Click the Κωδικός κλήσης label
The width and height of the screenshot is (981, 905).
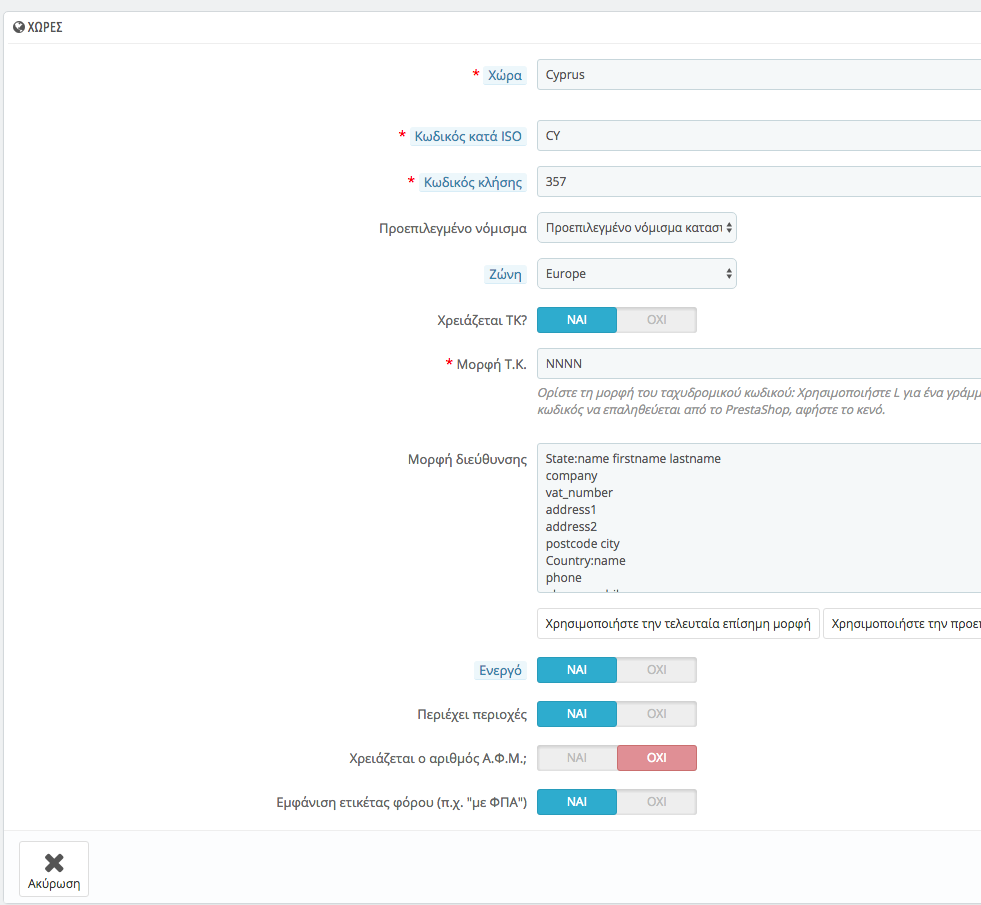pyautogui.click(x=473, y=183)
